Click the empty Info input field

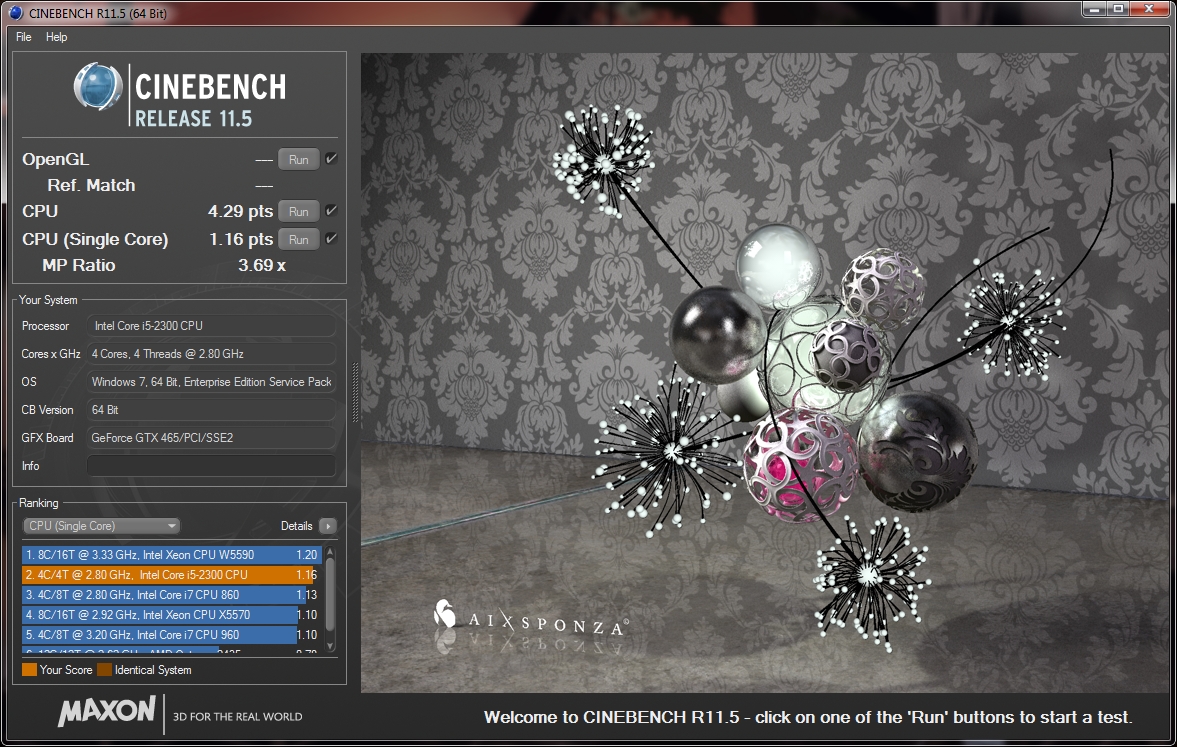[211, 465]
